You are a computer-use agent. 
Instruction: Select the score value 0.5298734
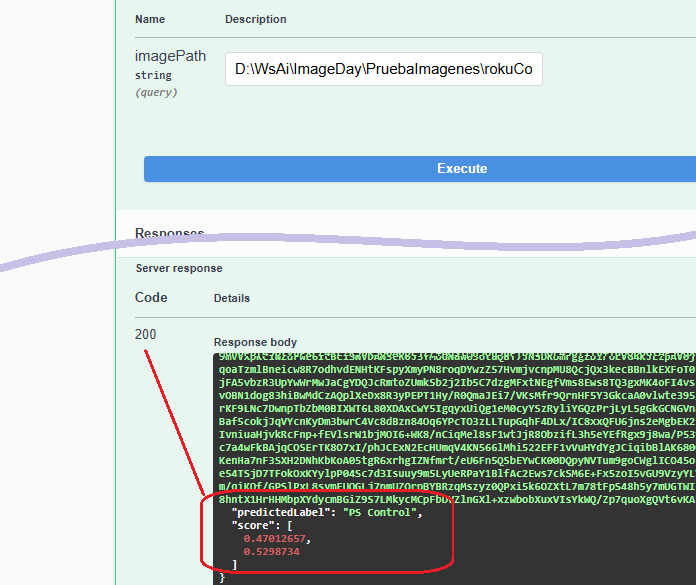(272, 552)
